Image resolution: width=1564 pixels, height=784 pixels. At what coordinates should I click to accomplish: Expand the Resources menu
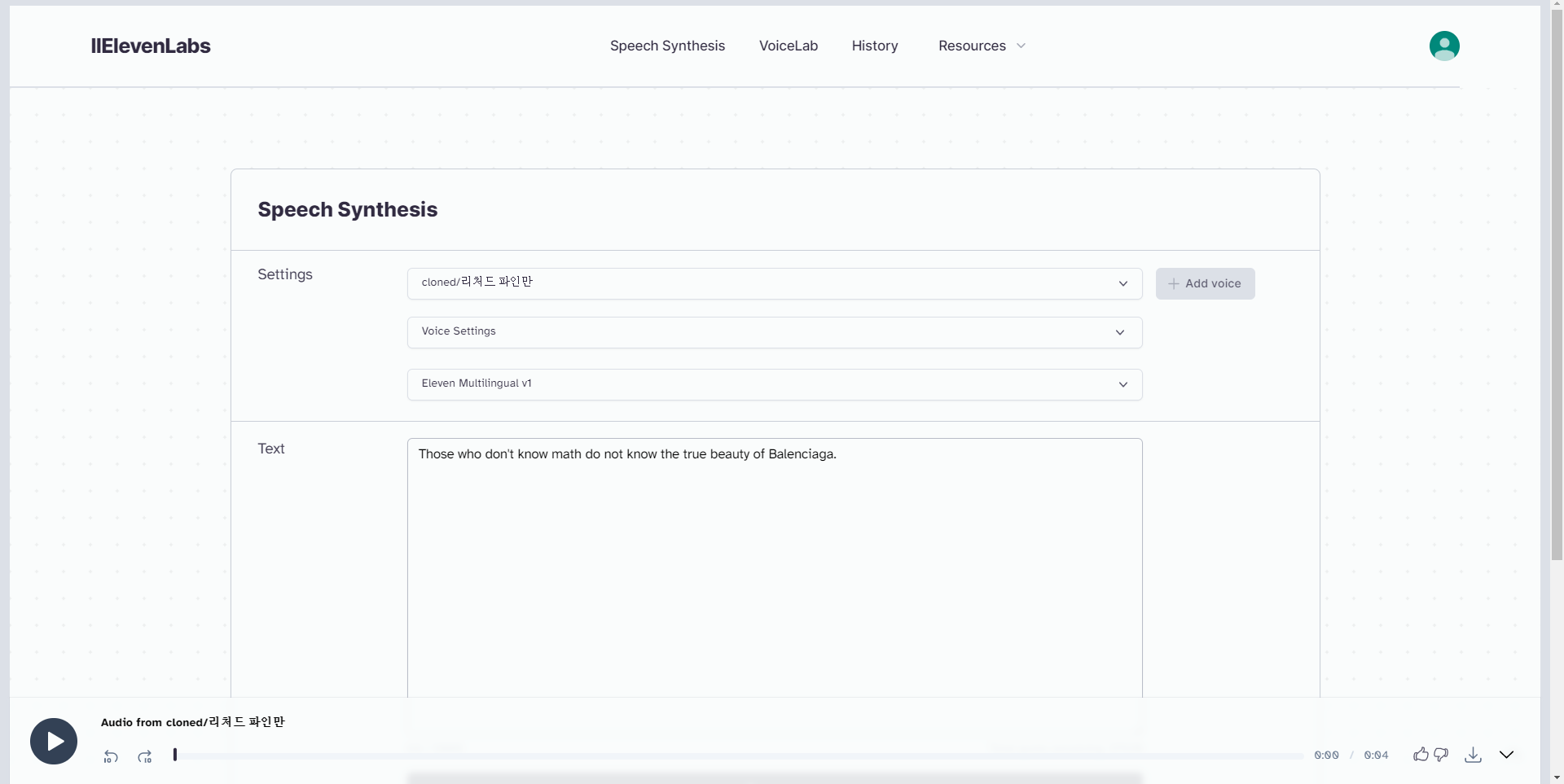coord(982,46)
